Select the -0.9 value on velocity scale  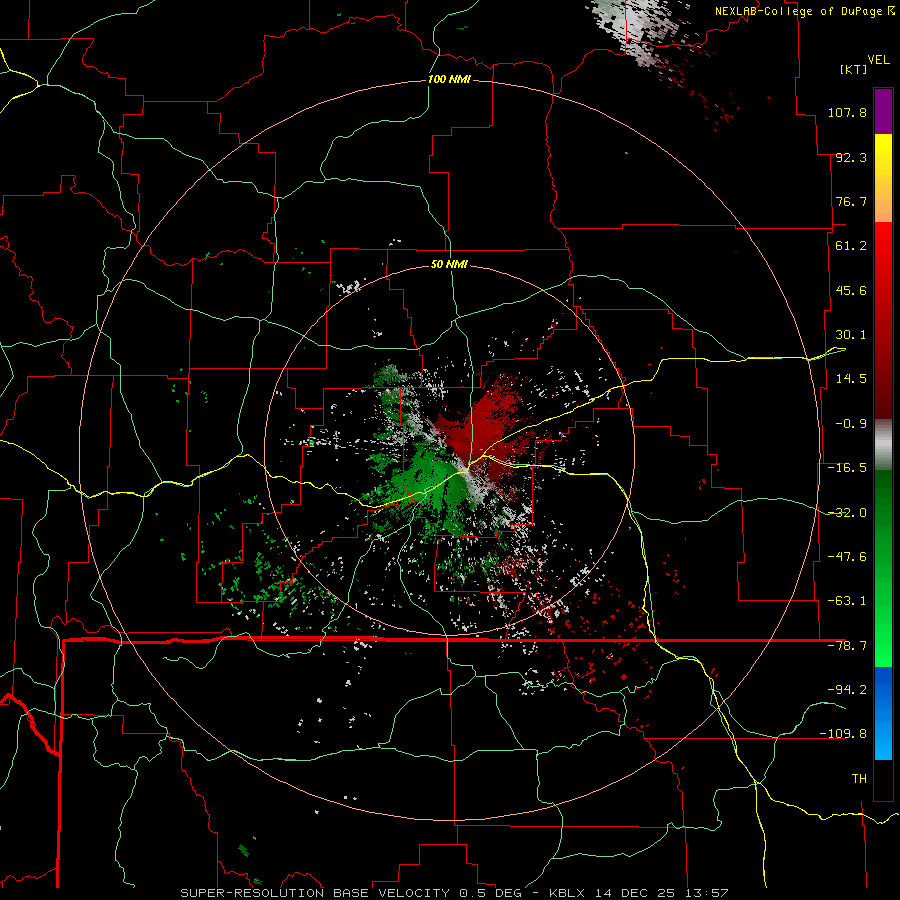point(851,424)
